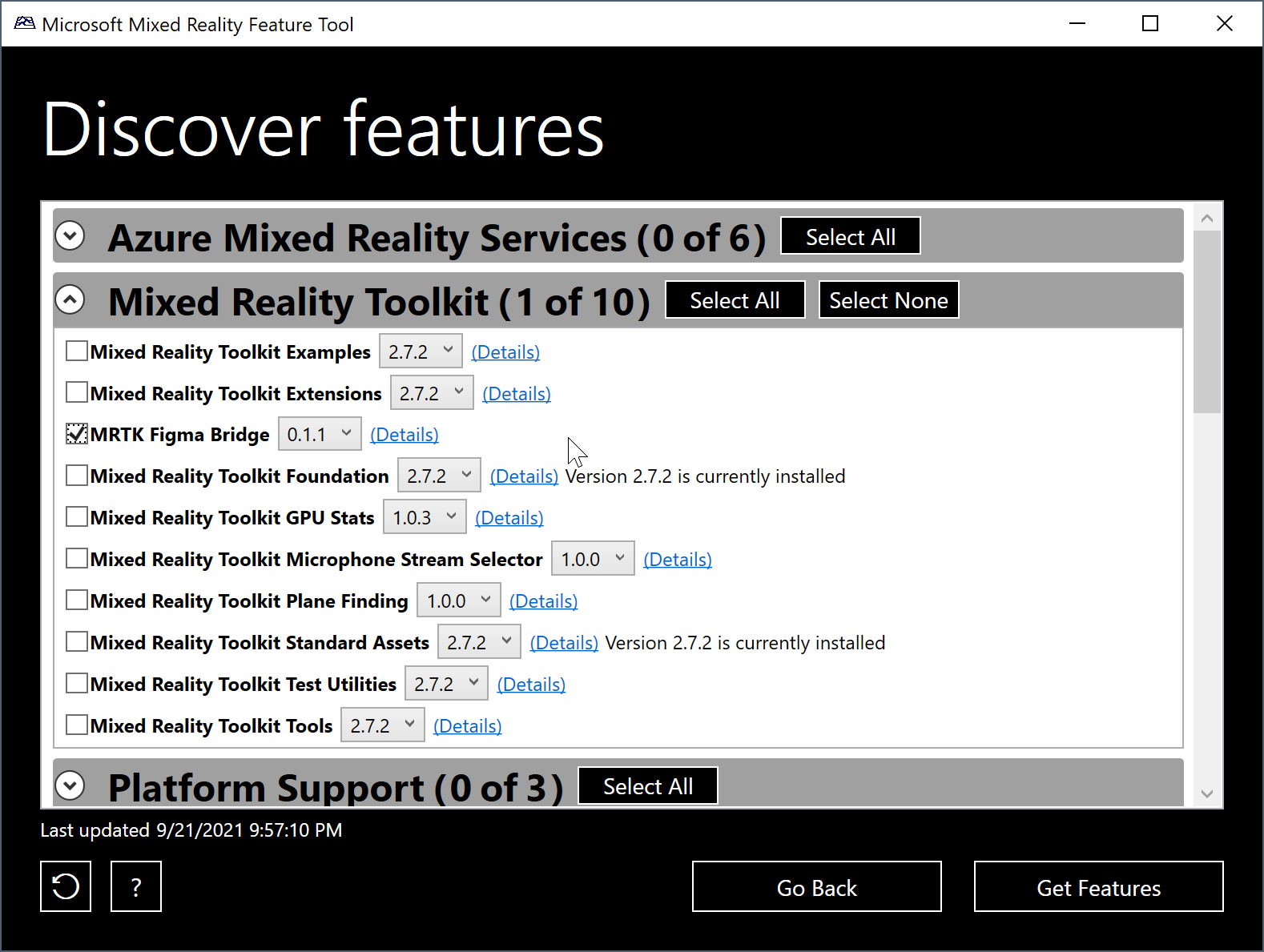Click the Get Features button
Viewport: 1264px width, 952px height.
pos(1098,886)
